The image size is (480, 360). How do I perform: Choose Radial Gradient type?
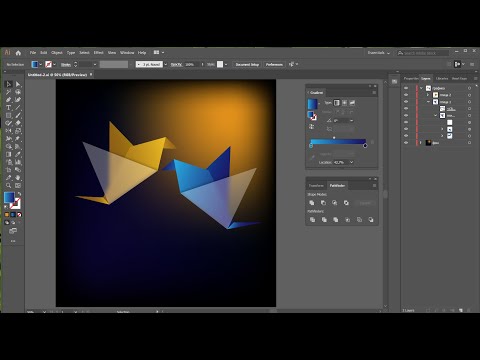click(x=344, y=103)
